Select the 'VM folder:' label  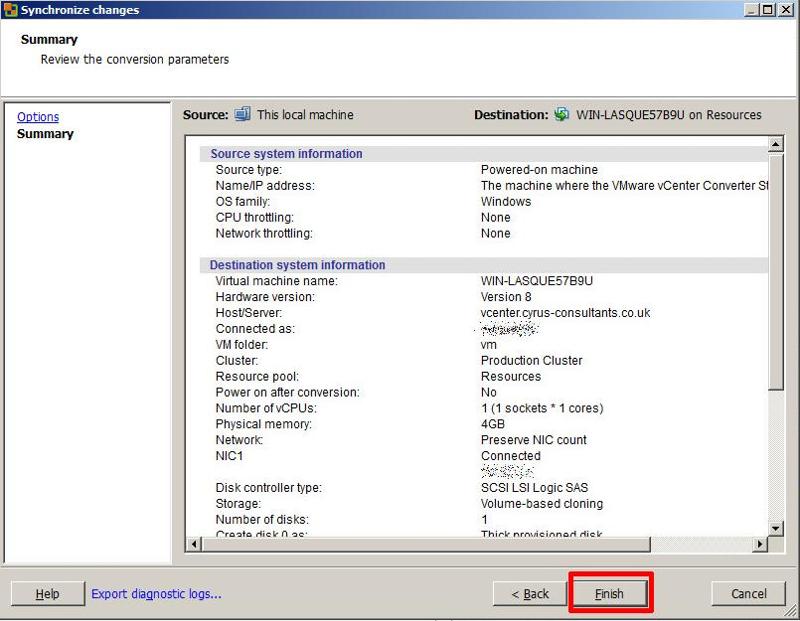241,344
